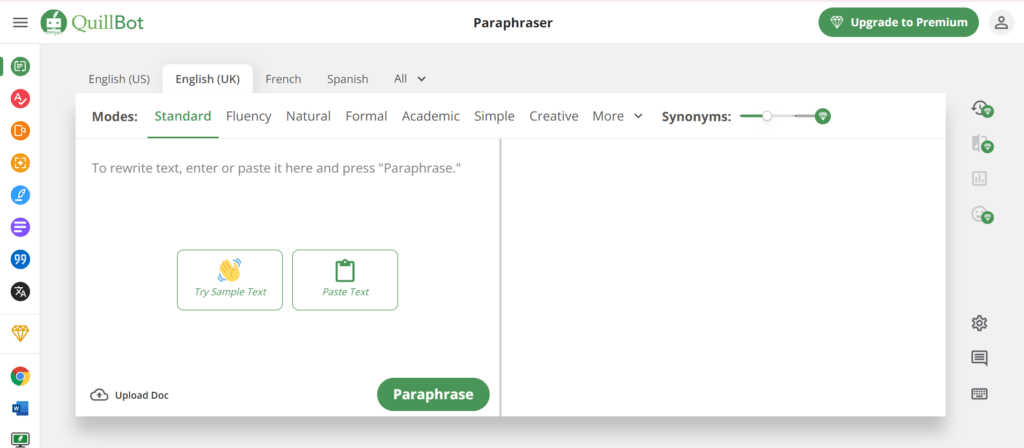Open the Plagiarism Checker sidebar icon

click(x=20, y=131)
